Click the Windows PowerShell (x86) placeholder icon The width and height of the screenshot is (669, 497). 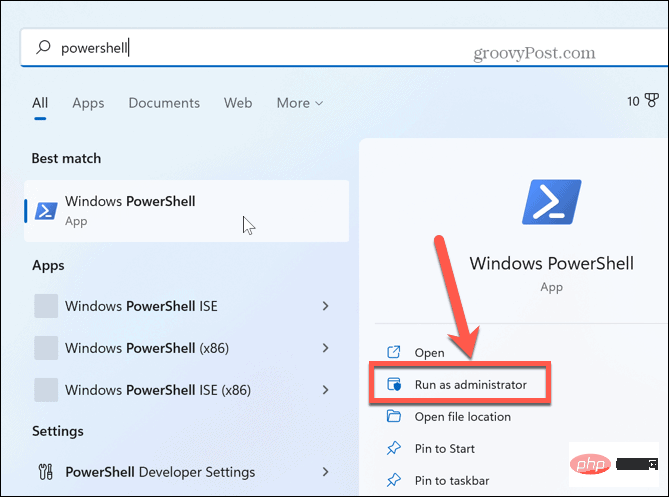click(46, 348)
